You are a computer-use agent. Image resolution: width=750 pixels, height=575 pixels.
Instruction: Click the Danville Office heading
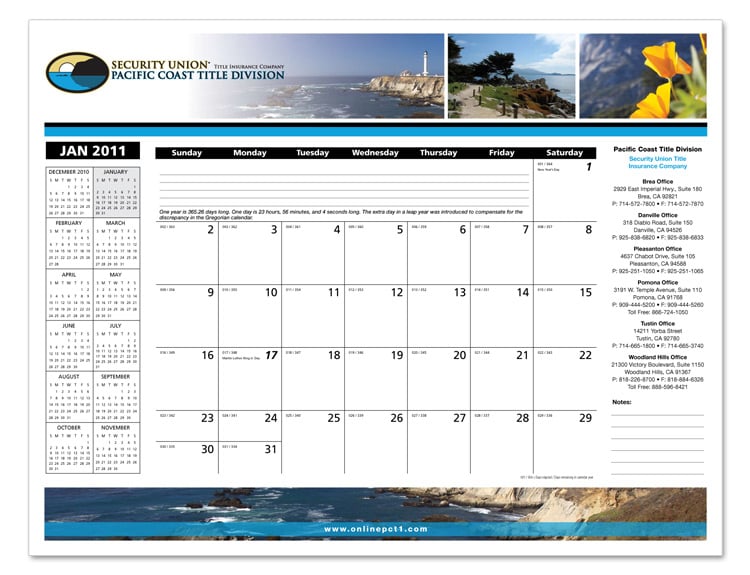658,215
